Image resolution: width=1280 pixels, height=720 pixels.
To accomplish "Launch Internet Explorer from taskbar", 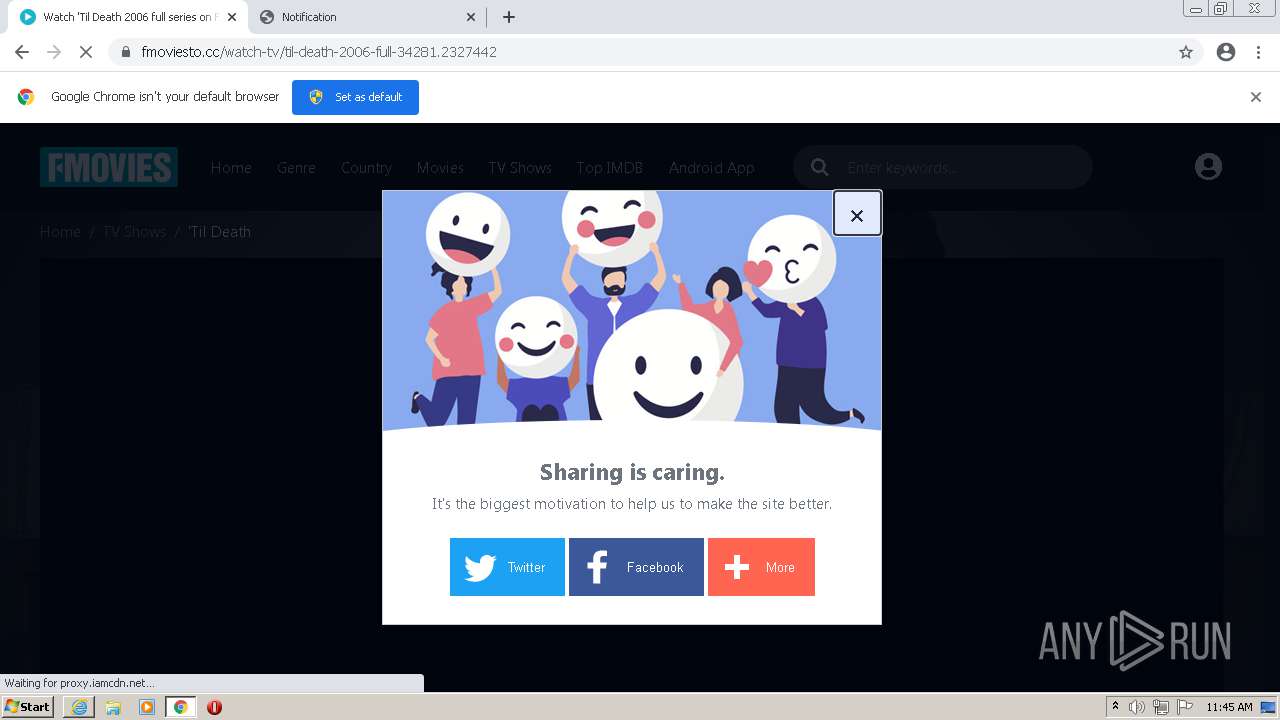I will [x=79, y=707].
